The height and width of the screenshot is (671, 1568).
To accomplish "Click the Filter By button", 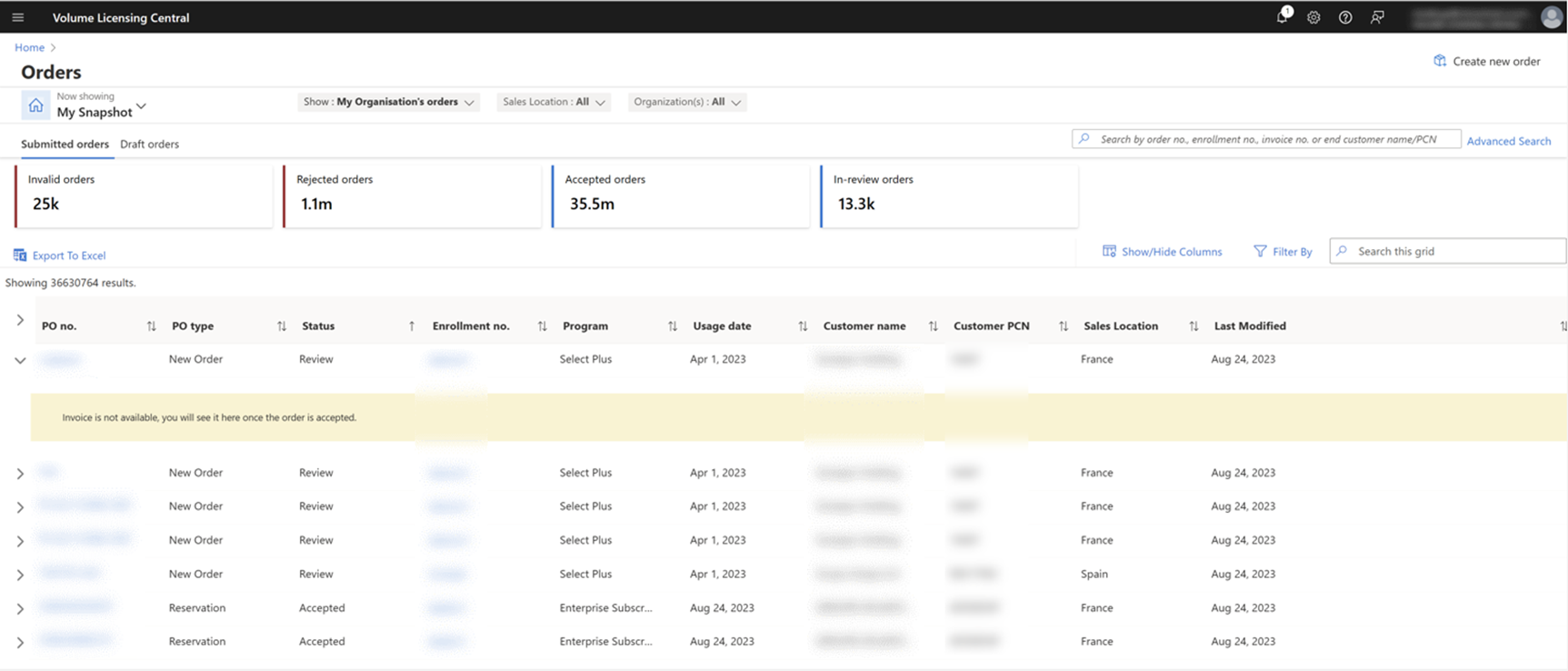I will point(1283,252).
